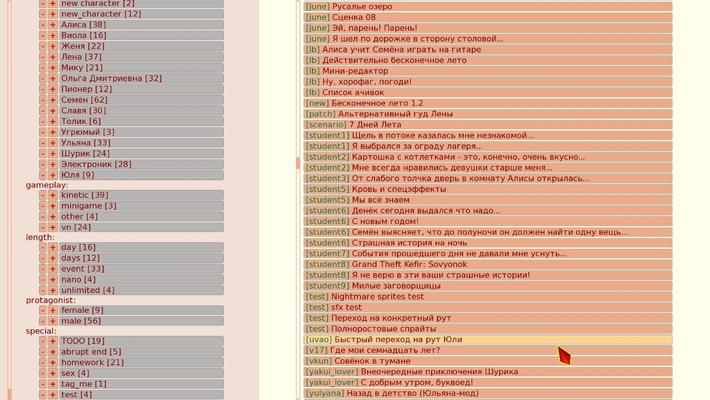
Task: Open Где мои семнадцать лет? entry
Action: click(488, 351)
